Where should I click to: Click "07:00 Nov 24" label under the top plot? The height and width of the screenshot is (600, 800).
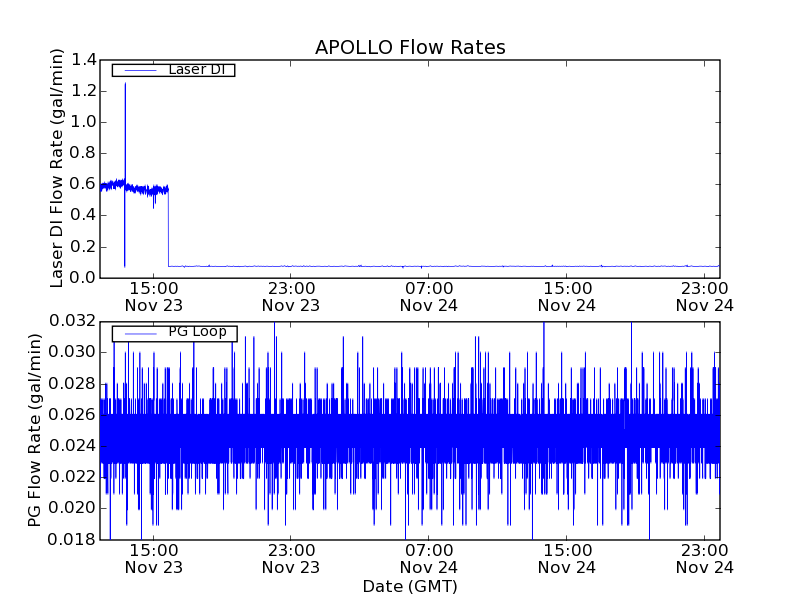click(x=429, y=296)
